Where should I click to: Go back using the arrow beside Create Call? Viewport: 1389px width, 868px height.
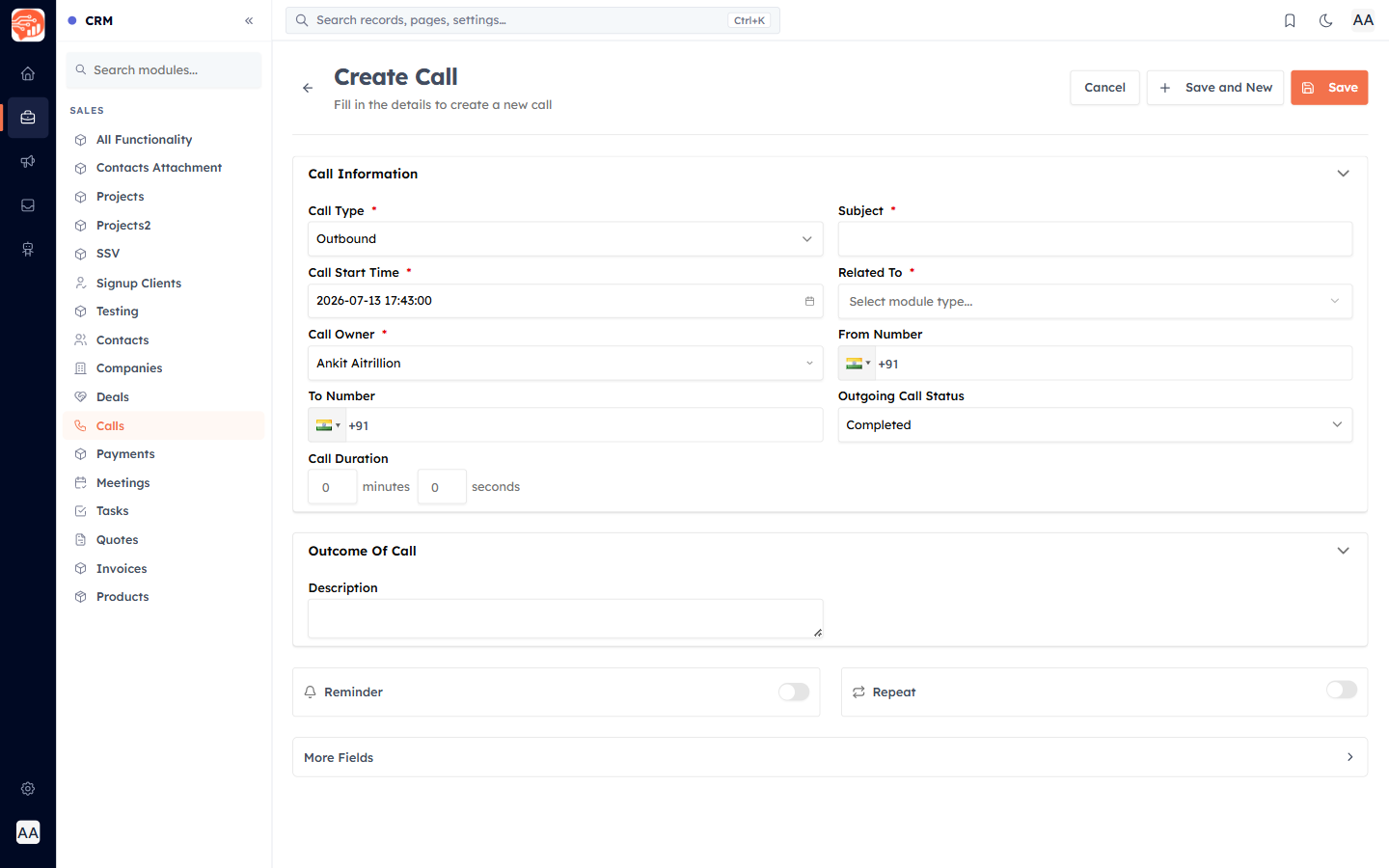(x=308, y=88)
